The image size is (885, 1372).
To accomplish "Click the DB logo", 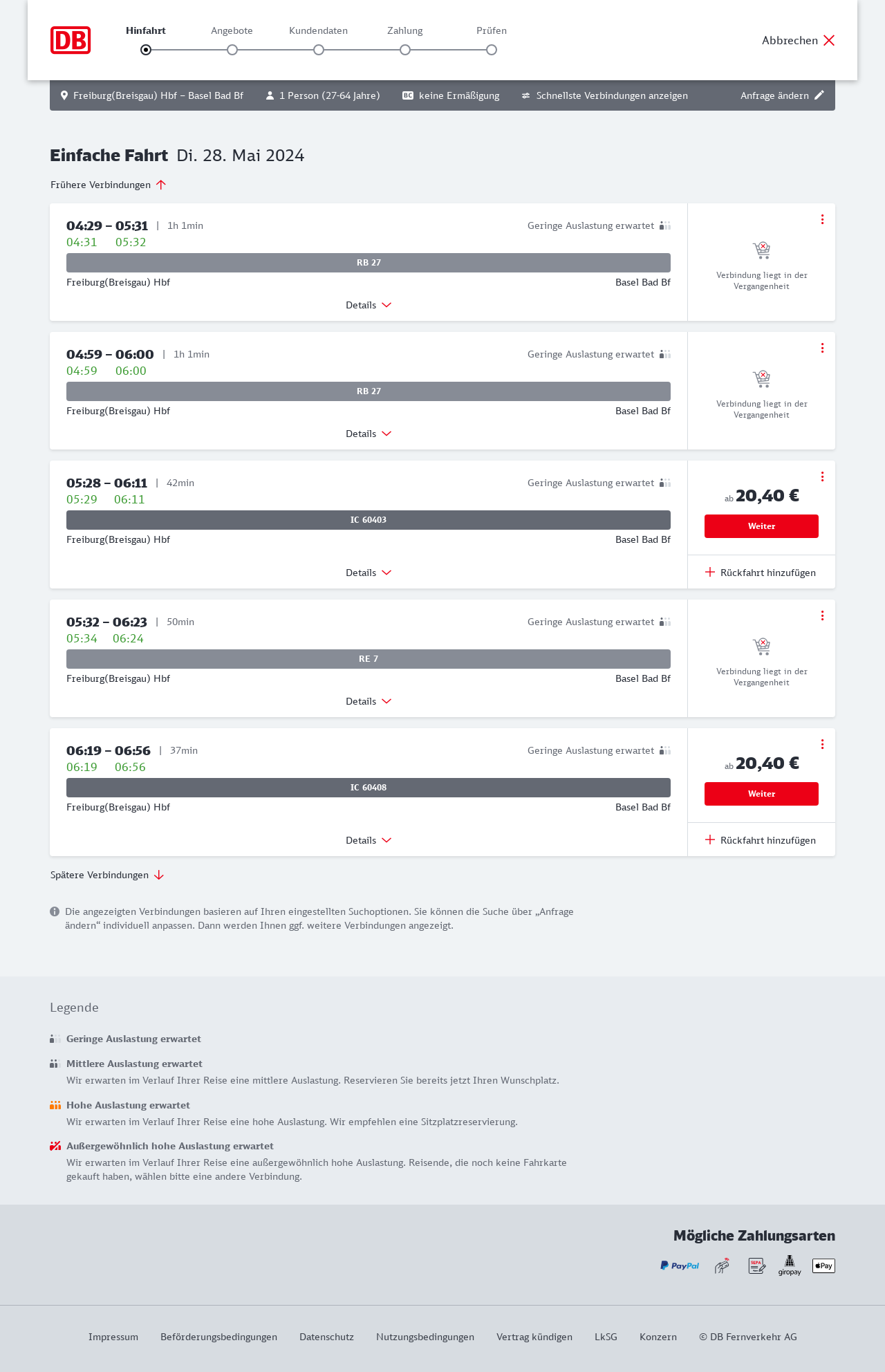I will pos(71,40).
